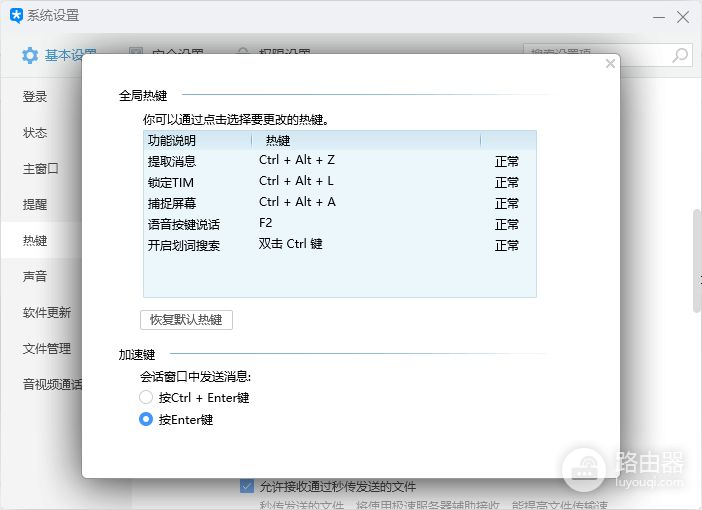Close the hotkey popup with its X

point(610,64)
